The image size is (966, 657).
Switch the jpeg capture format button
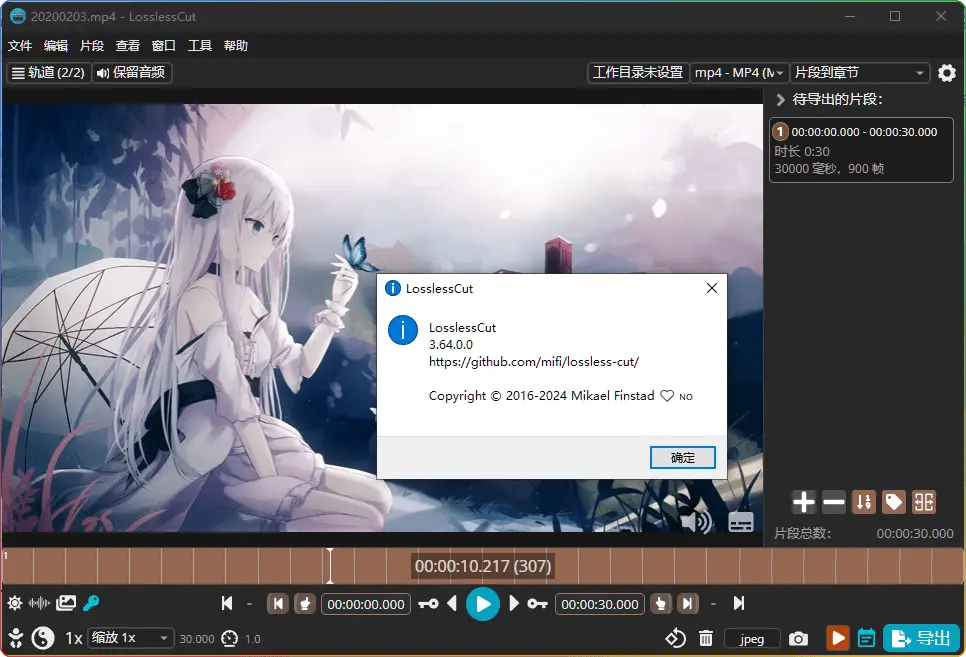coord(752,639)
